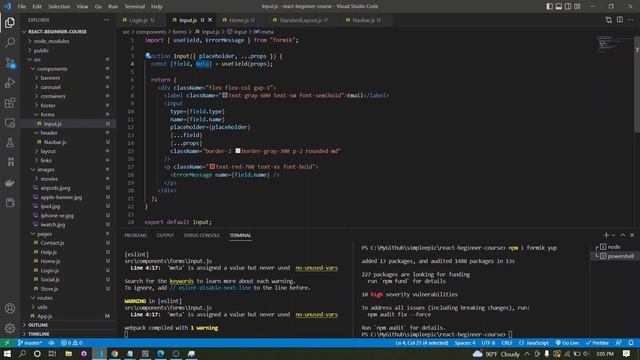Image resolution: width=640 pixels, height=360 pixels.
Task: Click CRLF line ending in status bar
Action: (507, 343)
